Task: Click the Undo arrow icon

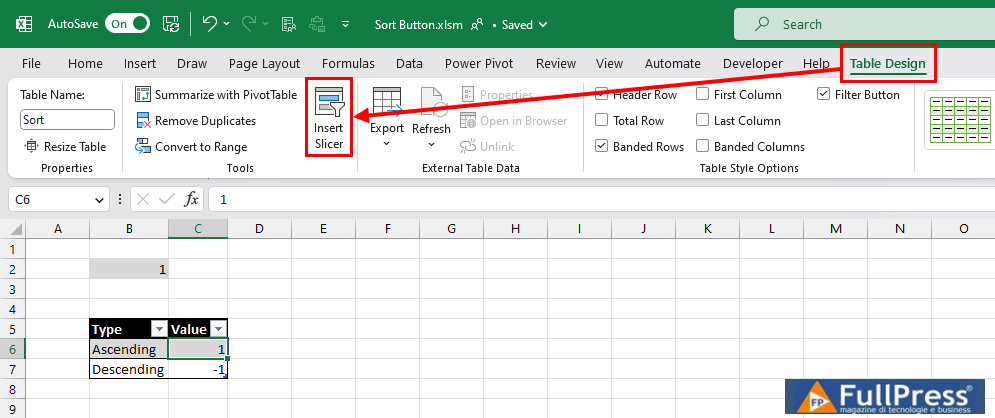Action: 209,23
